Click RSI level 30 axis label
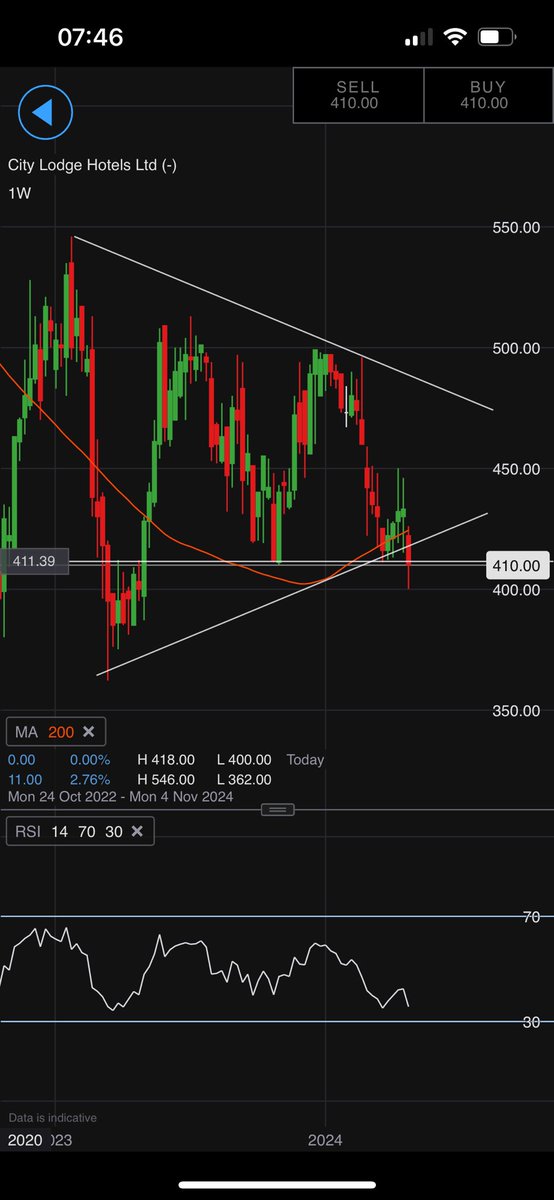This screenshot has height=1200, width=554. [x=531, y=1022]
